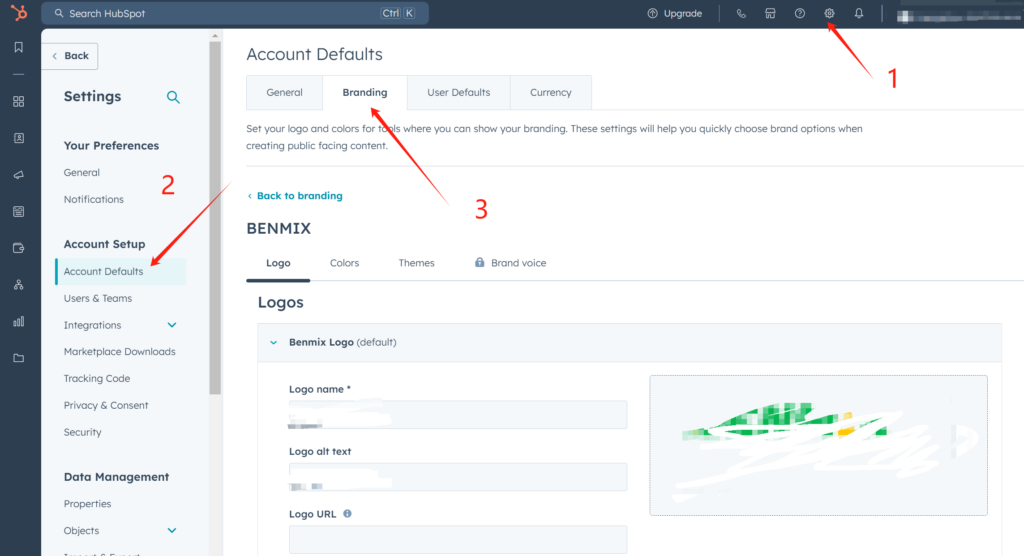Open the help question mark icon

click(x=800, y=14)
